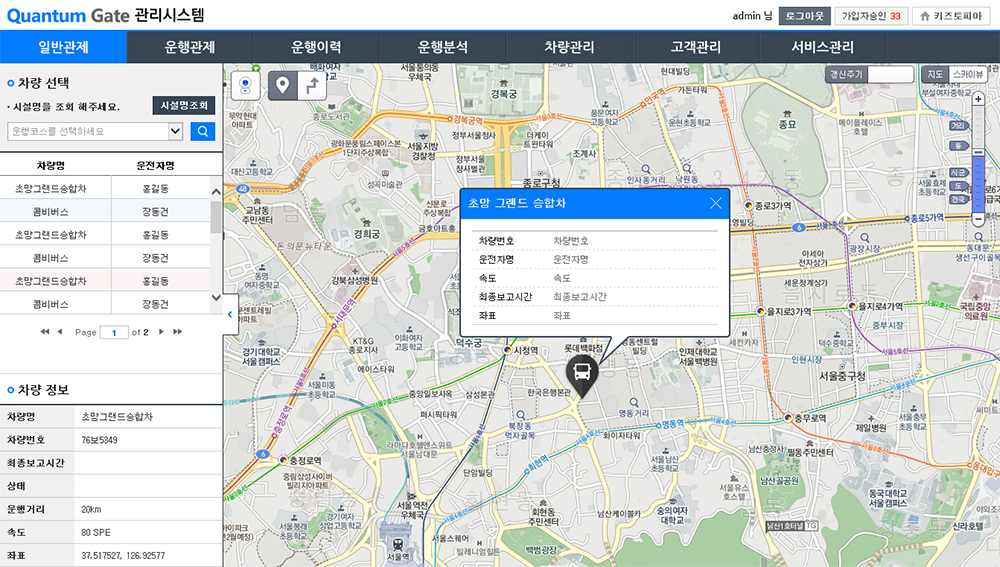
Task: Go to last page of vehicle list
Action: [x=177, y=332]
